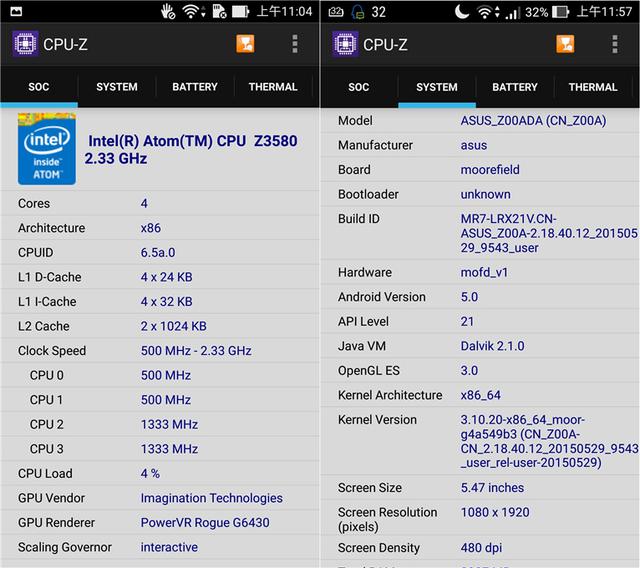Select SOC tab in left screen
The image size is (640, 568).
pyautogui.click(x=39, y=87)
